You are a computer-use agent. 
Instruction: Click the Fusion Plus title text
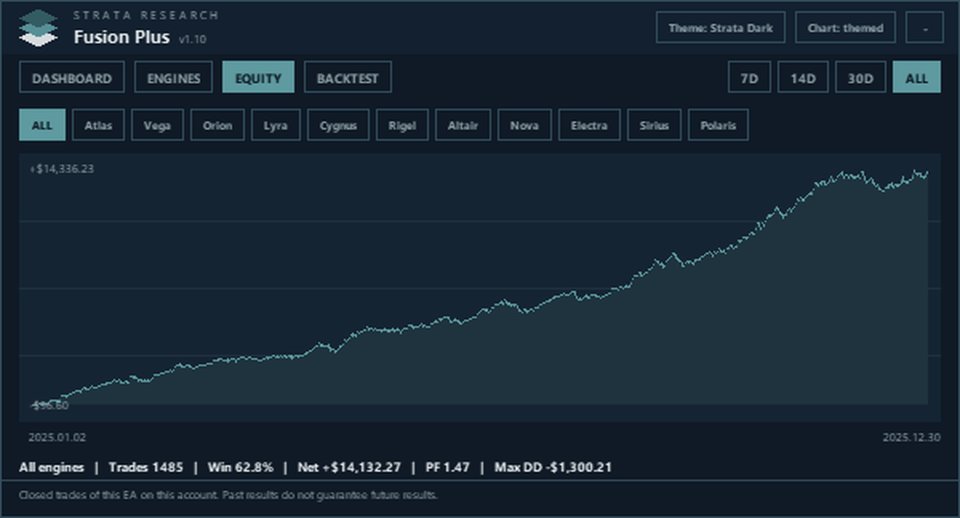121,37
